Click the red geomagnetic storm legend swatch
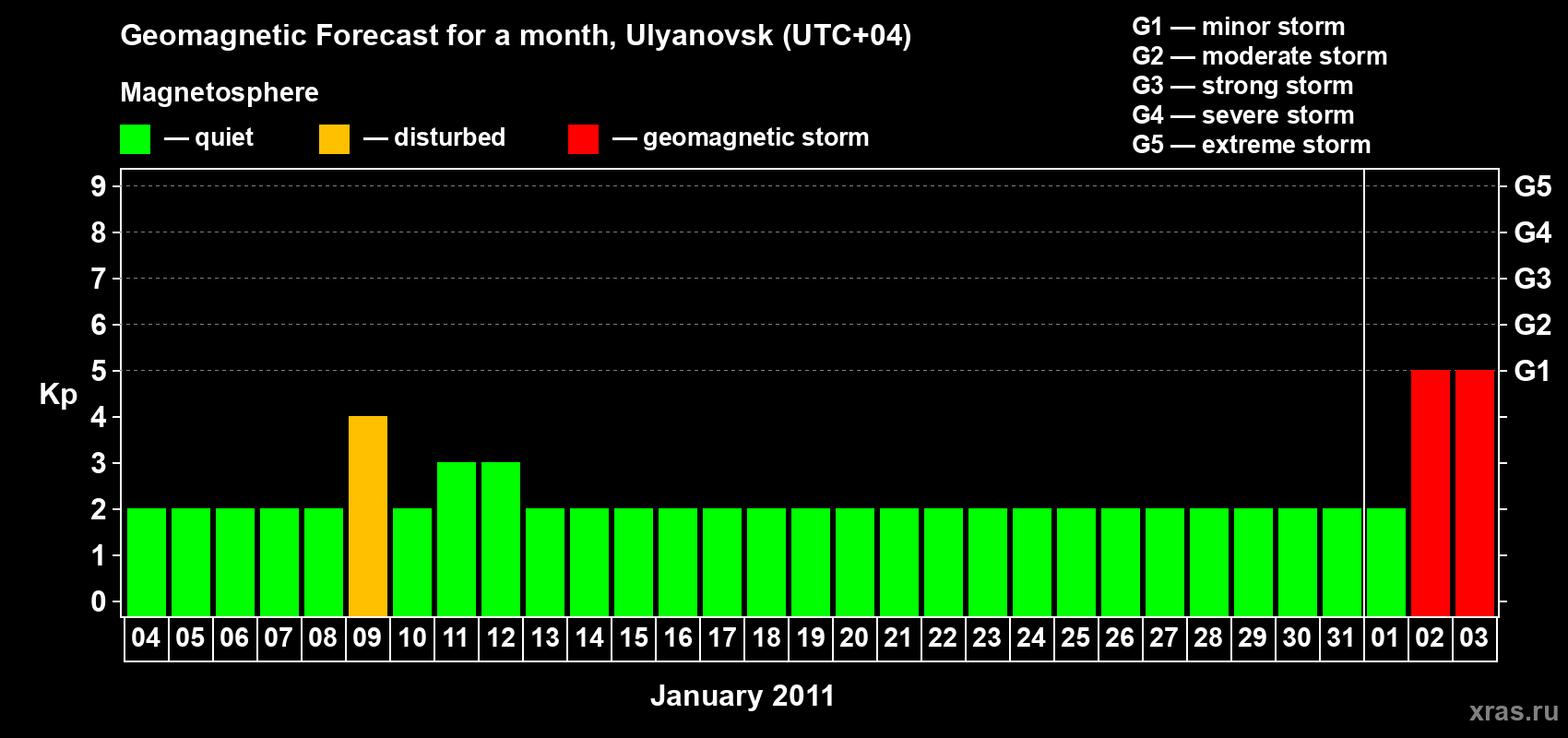 pos(583,139)
